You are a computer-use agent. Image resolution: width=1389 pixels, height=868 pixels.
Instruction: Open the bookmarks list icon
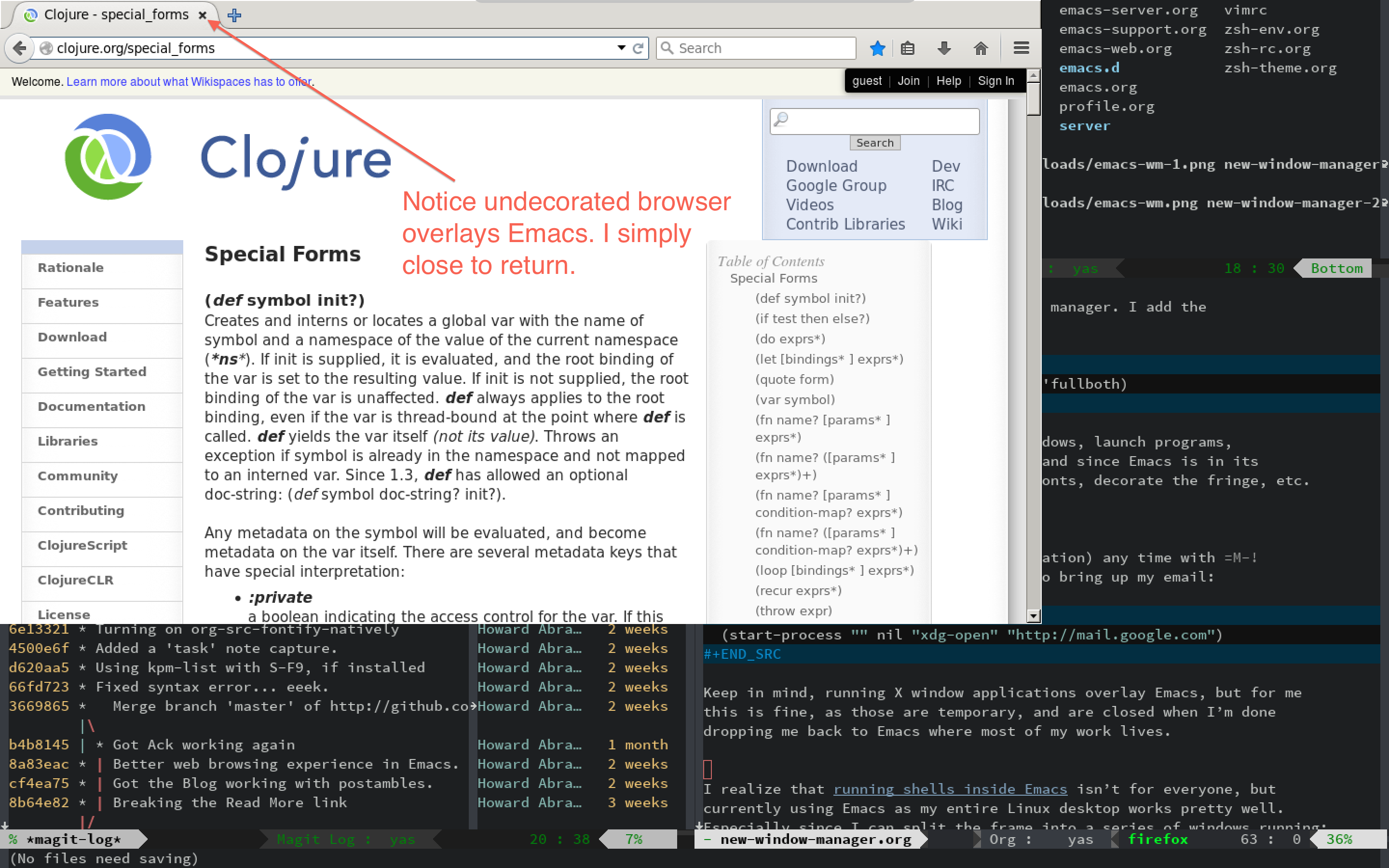pos(908,48)
